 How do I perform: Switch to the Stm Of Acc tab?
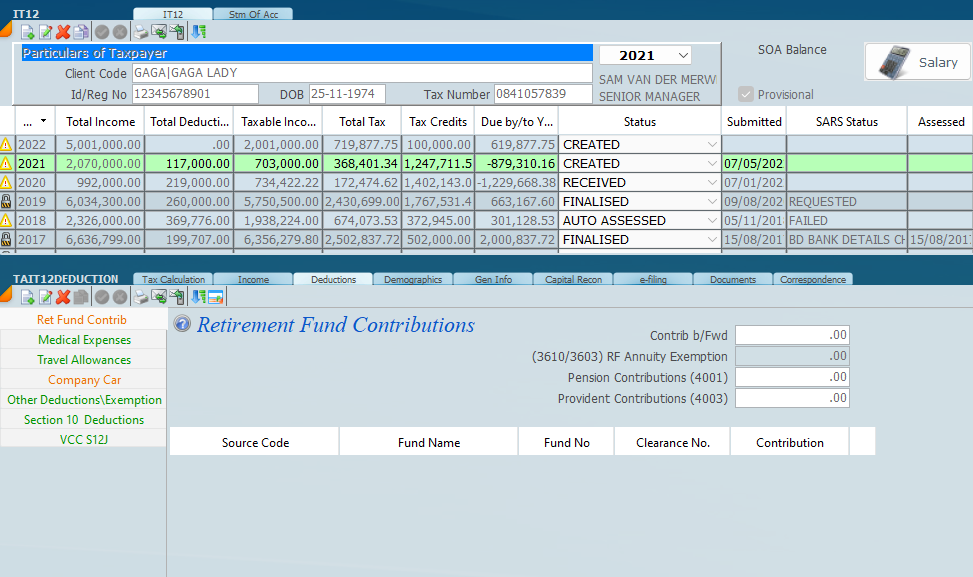(253, 14)
